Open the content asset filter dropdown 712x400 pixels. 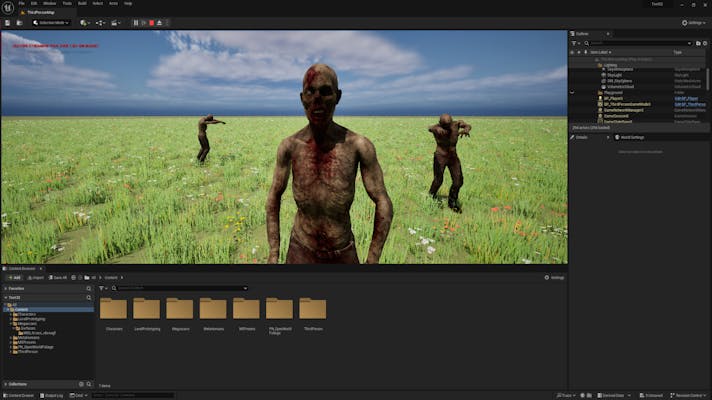104,288
